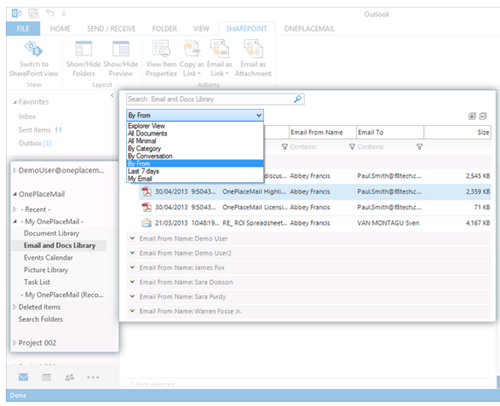500x406 pixels.
Task: Collapse the Favorites section
Action: click(x=15, y=102)
